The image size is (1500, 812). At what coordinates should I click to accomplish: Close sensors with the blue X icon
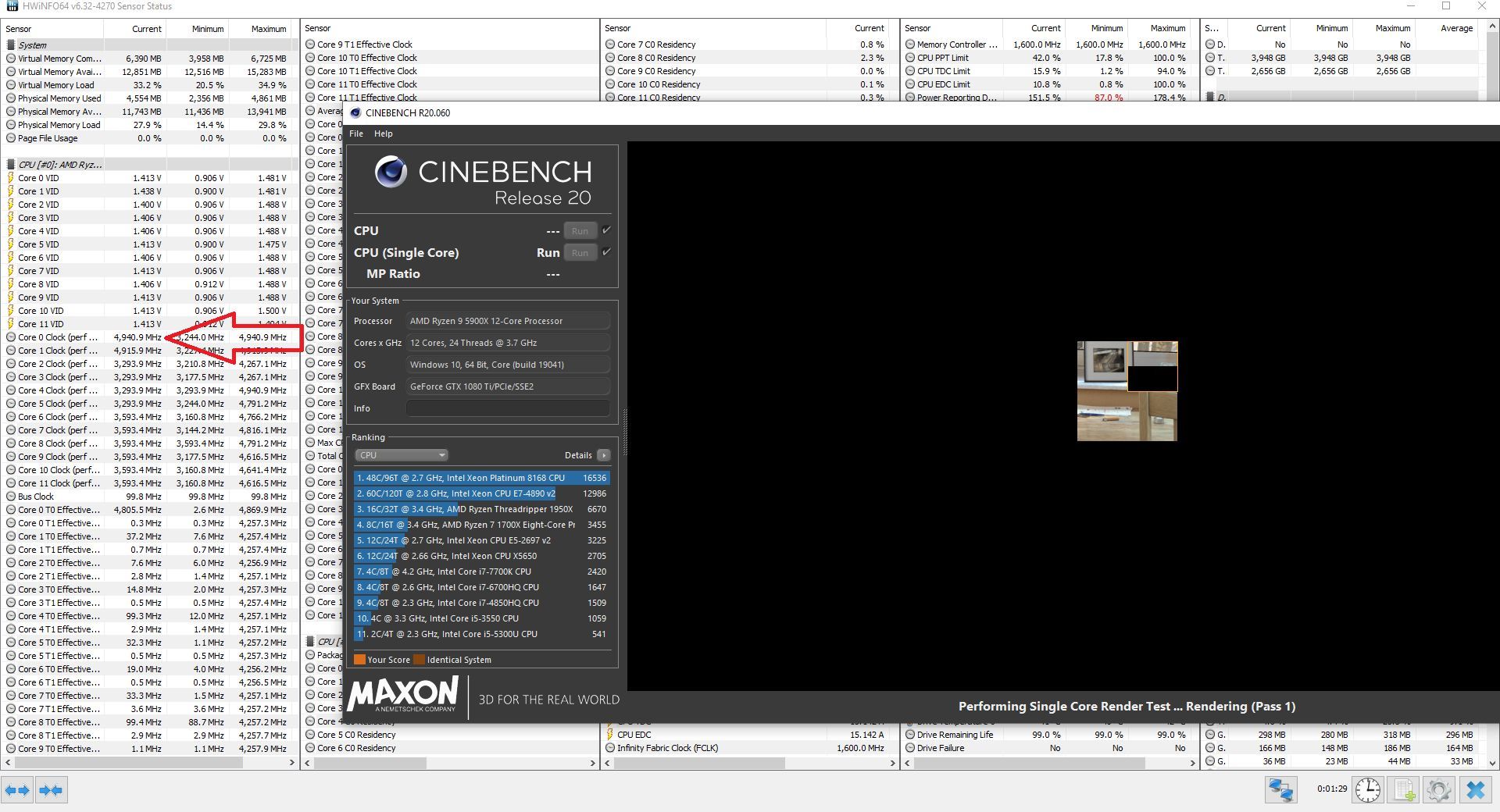point(1475,790)
